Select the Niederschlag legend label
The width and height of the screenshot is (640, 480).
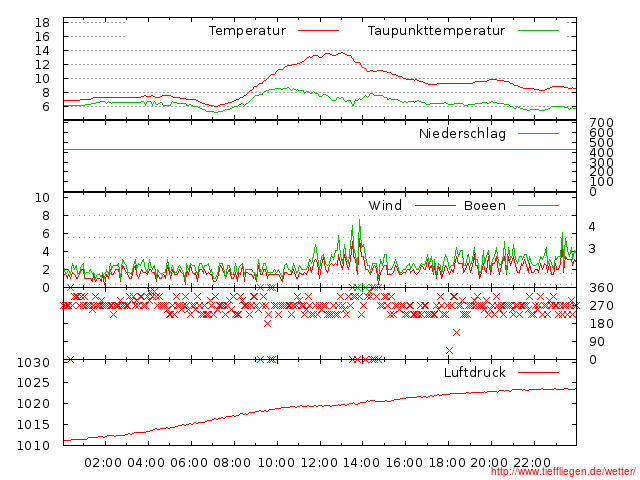pos(462,133)
